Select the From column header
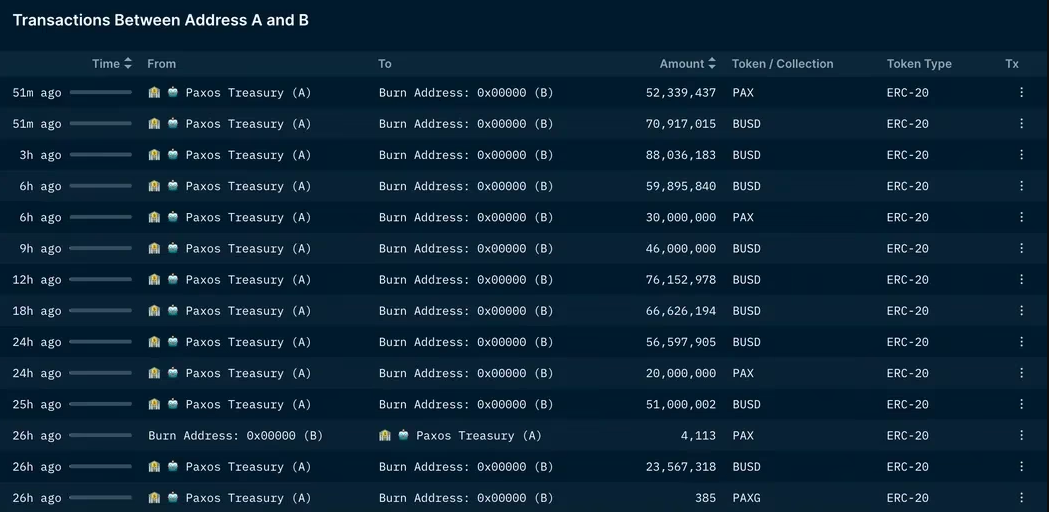 [x=161, y=64]
